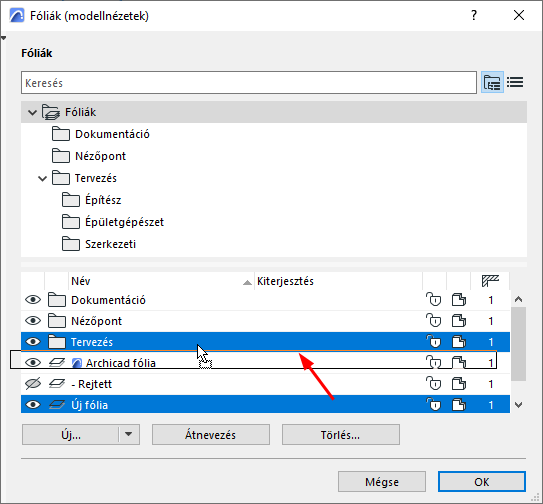543x504 pixels.
Task: Click intersection group column header icon
Action: (x=490, y=281)
